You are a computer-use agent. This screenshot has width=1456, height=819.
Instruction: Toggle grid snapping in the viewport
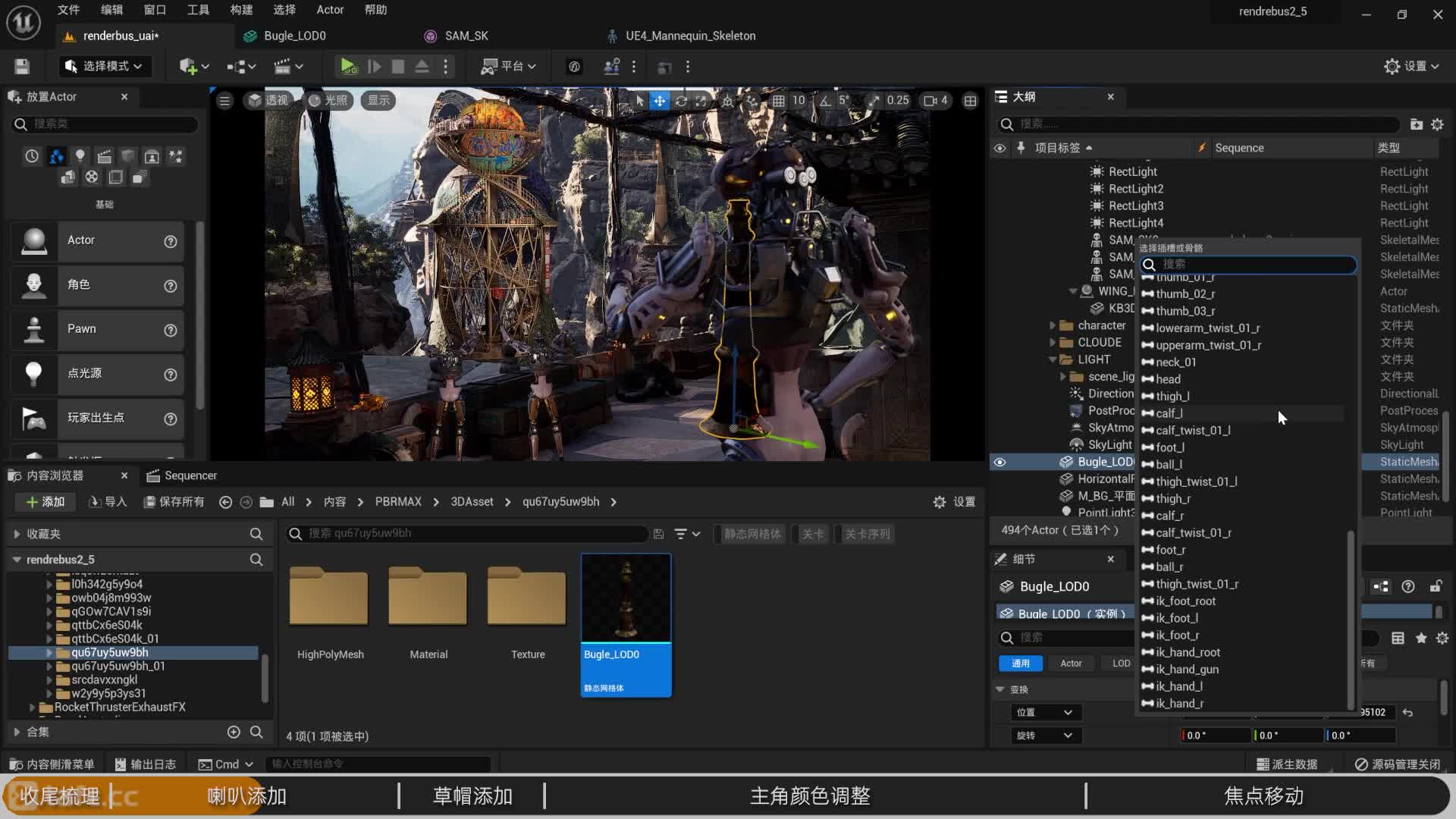click(779, 100)
